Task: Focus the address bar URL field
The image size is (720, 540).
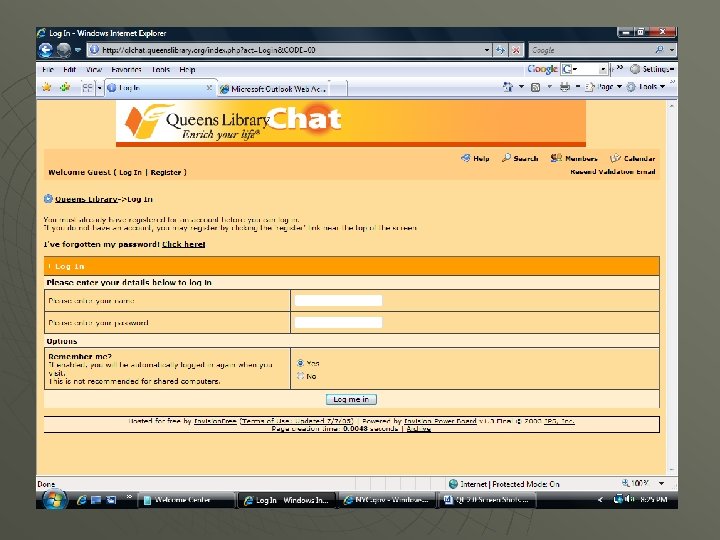Action: point(285,50)
